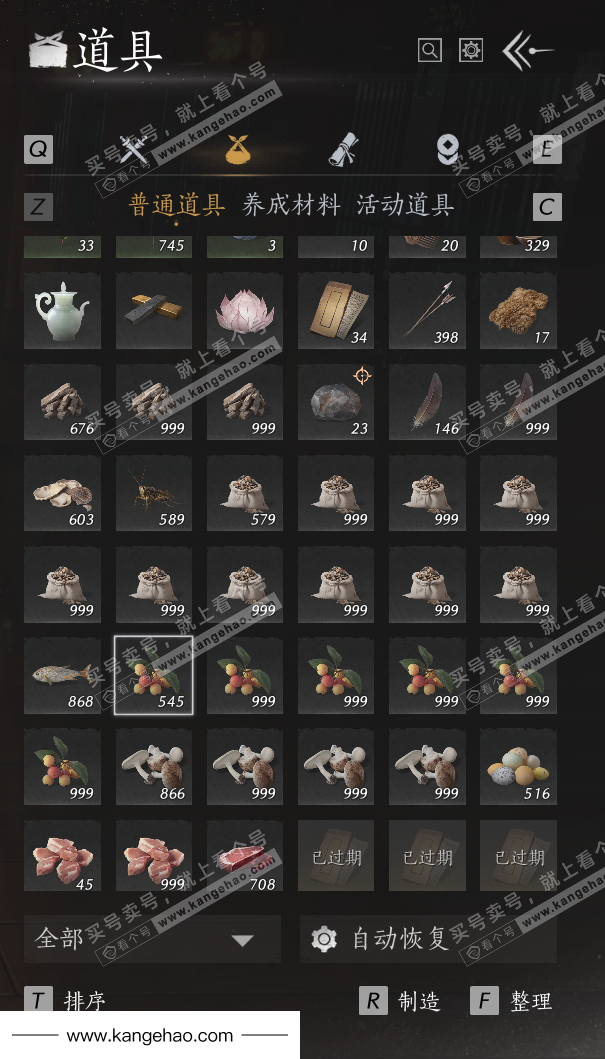The height and width of the screenshot is (1059, 605).
Task: Select the colored eggs item with 516
Action: (x=518, y=767)
